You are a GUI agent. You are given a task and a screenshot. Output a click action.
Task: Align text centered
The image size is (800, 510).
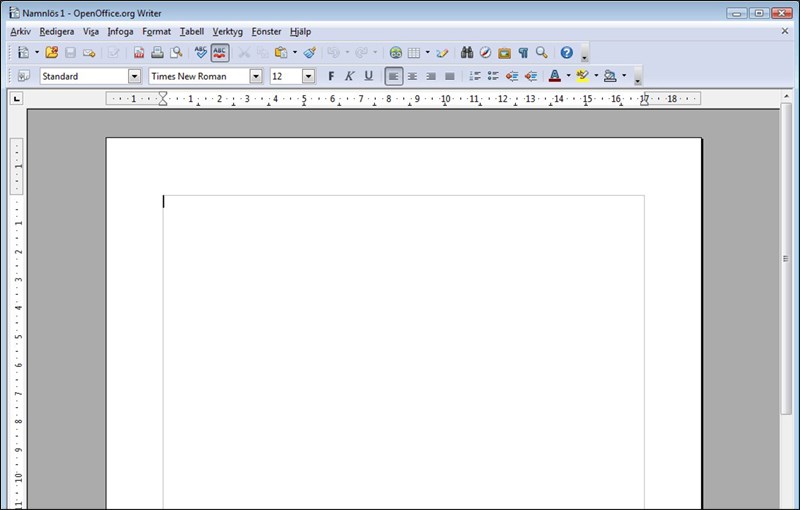click(412, 76)
